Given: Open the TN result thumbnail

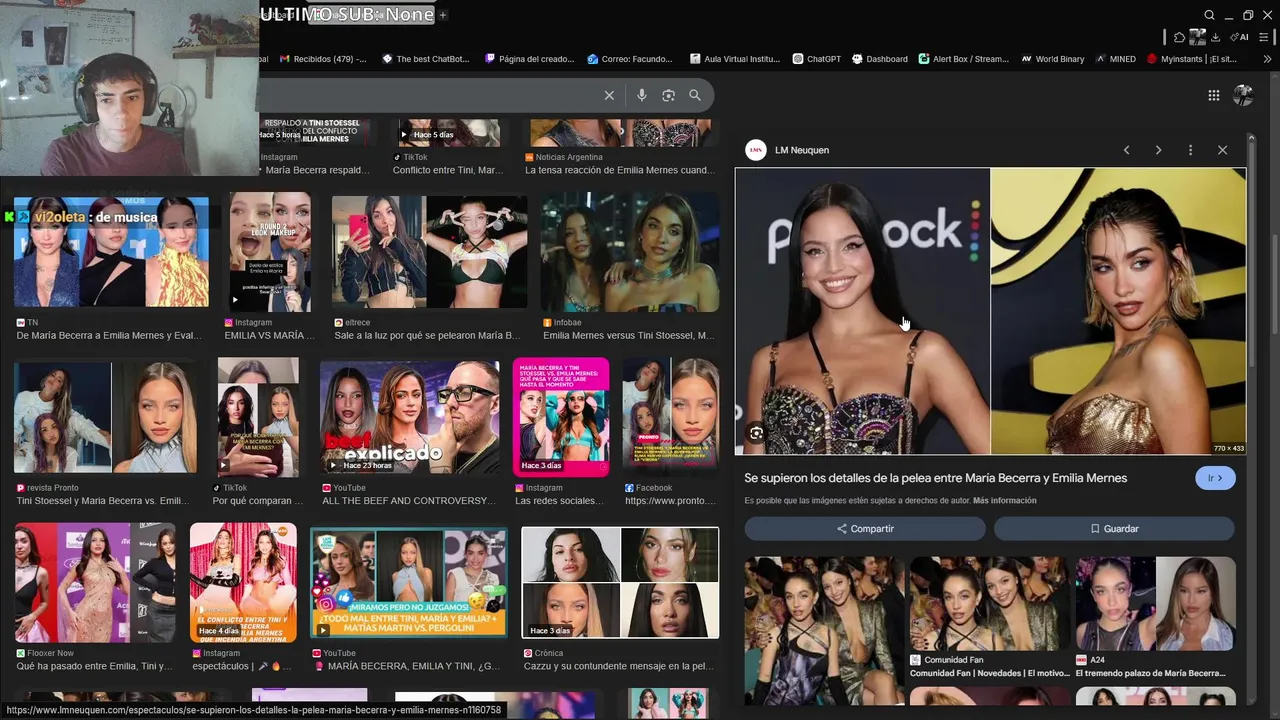Looking at the screenshot, I should pyautogui.click(x=111, y=252).
